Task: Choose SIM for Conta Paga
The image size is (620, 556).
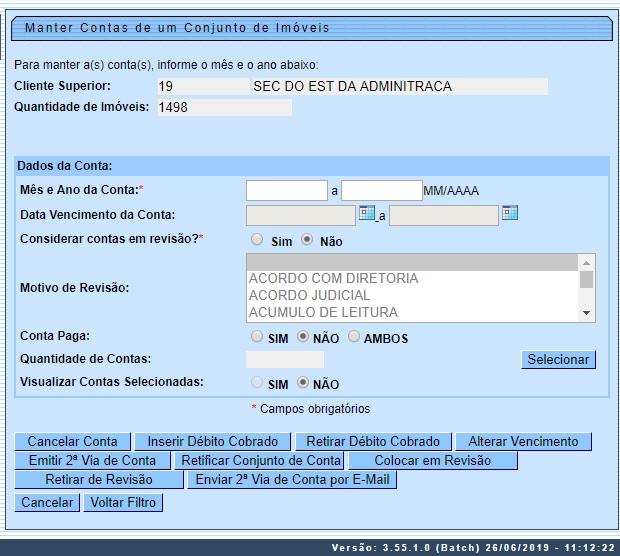Action: click(x=257, y=337)
